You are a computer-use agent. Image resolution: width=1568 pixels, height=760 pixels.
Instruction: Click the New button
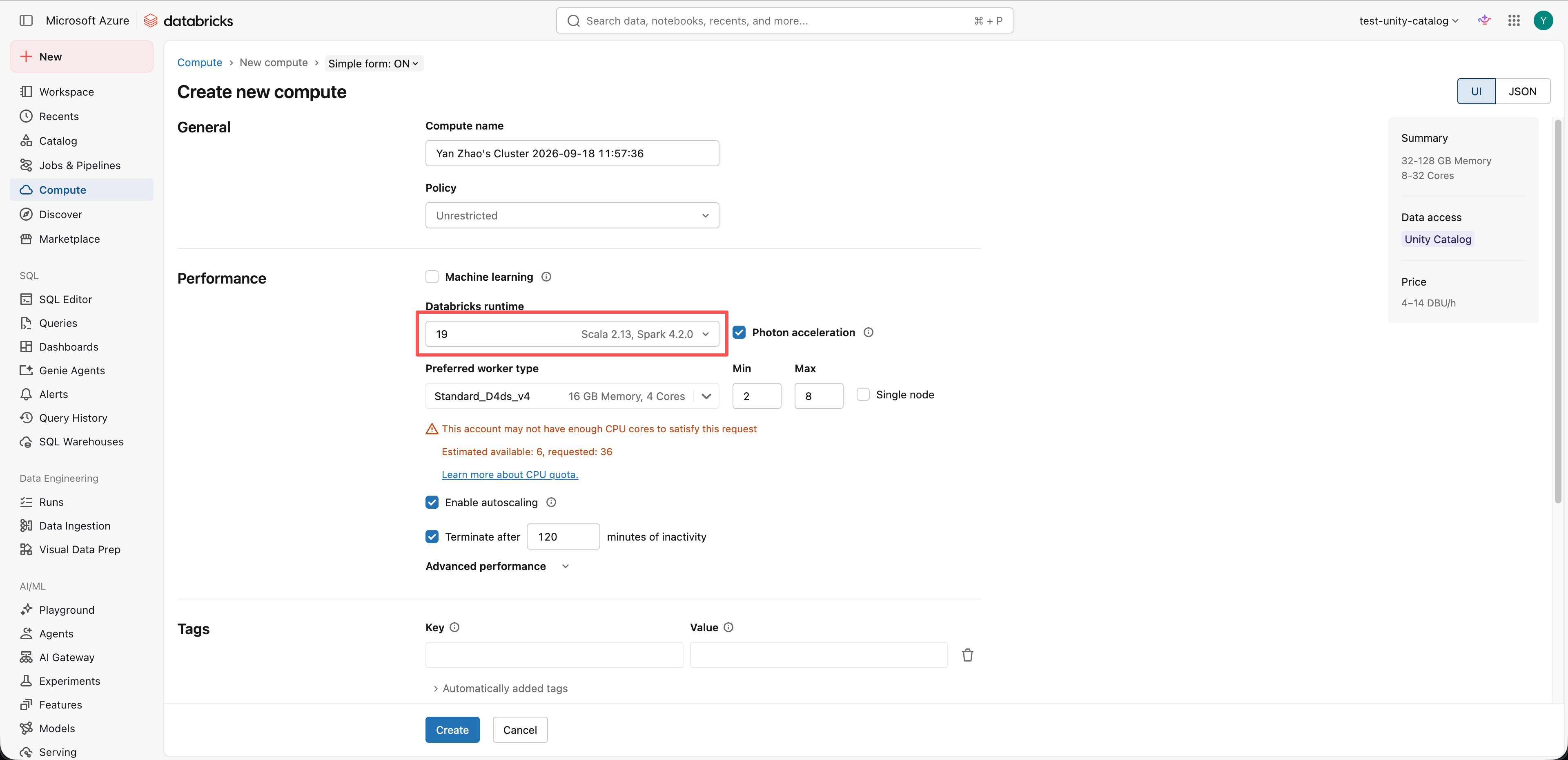click(x=82, y=57)
